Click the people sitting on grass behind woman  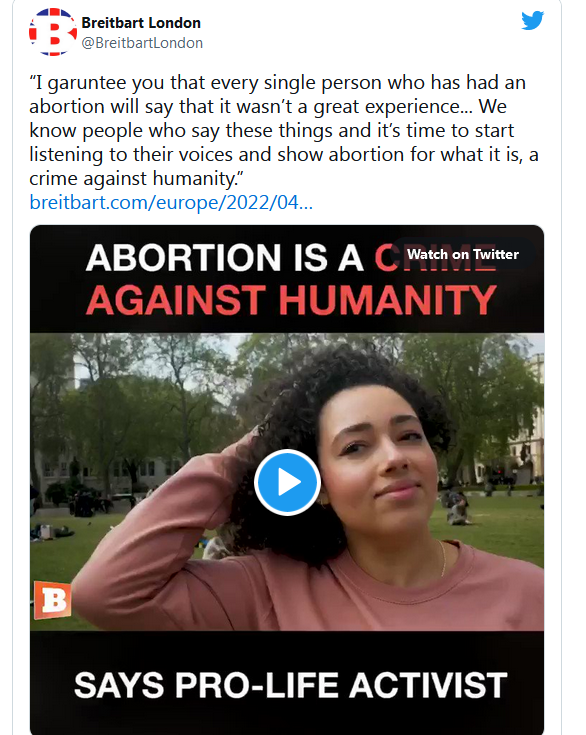point(457,506)
